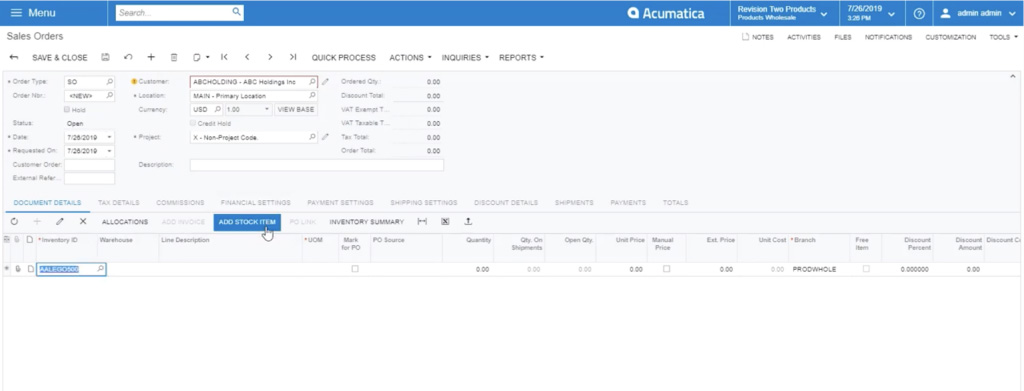The height and width of the screenshot is (391, 1024).
Task: Switch to the FINANCIAL SETTINGS tab
Action: pos(255,203)
